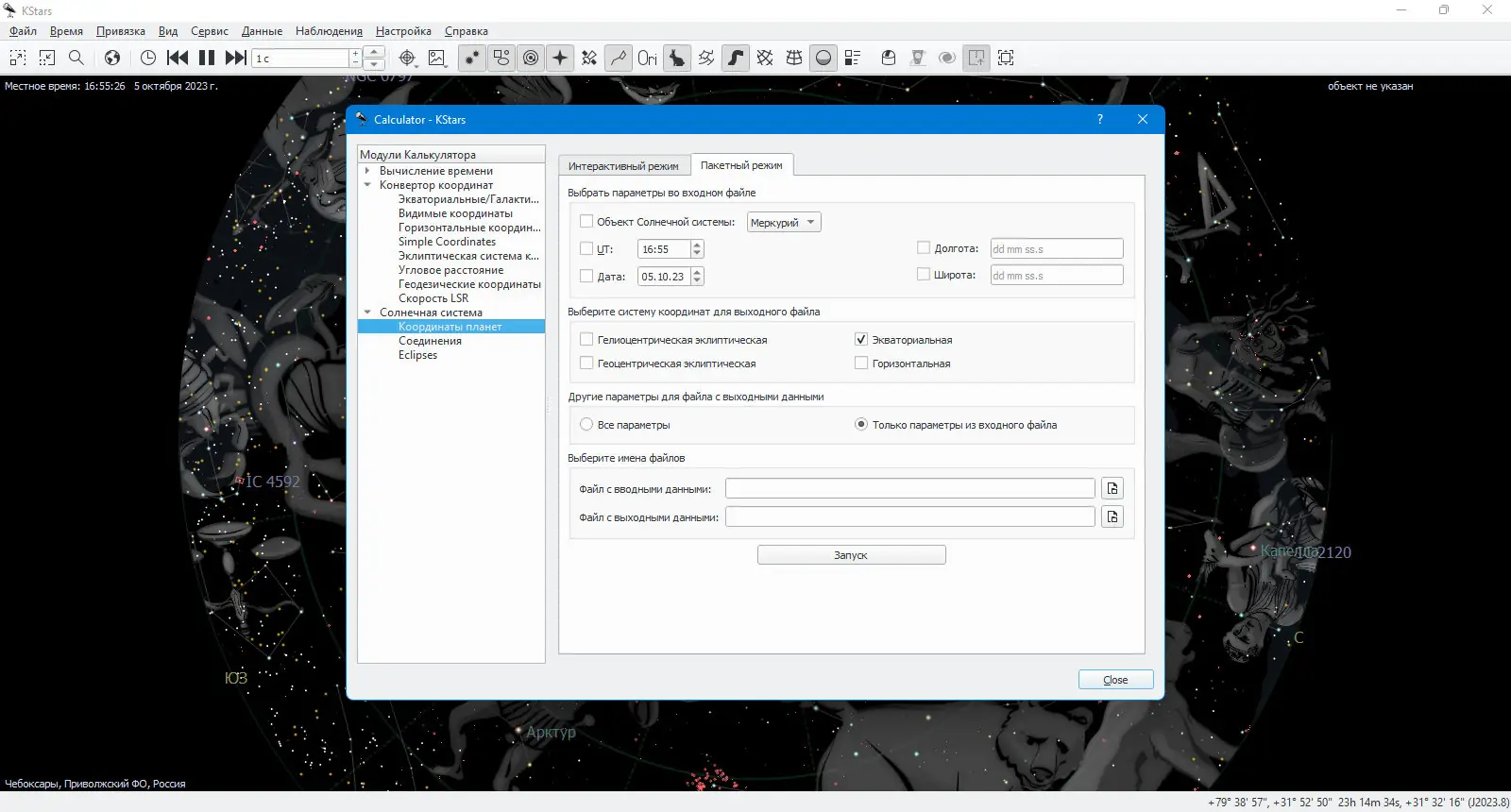Click the output data file name field
The image size is (1511, 812).
pos(910,516)
